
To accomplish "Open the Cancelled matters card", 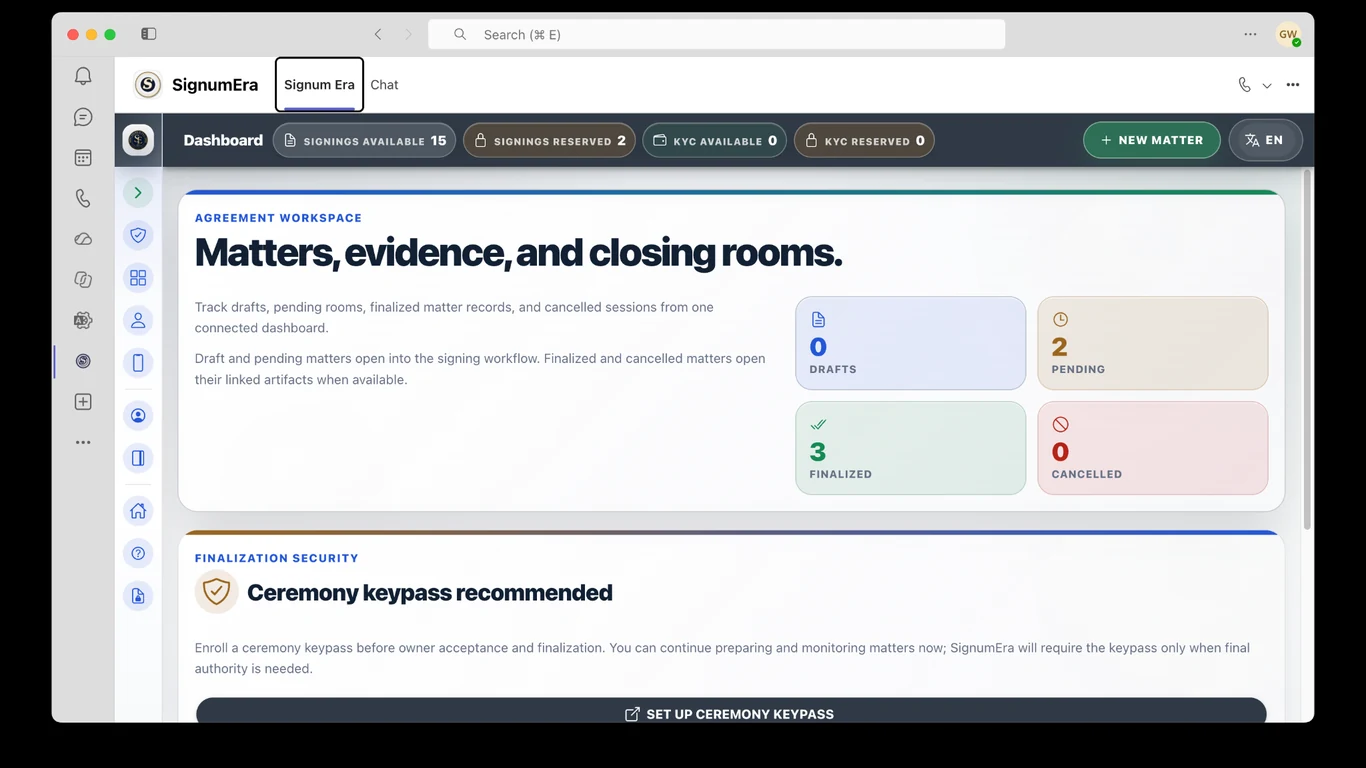I will pos(1153,448).
